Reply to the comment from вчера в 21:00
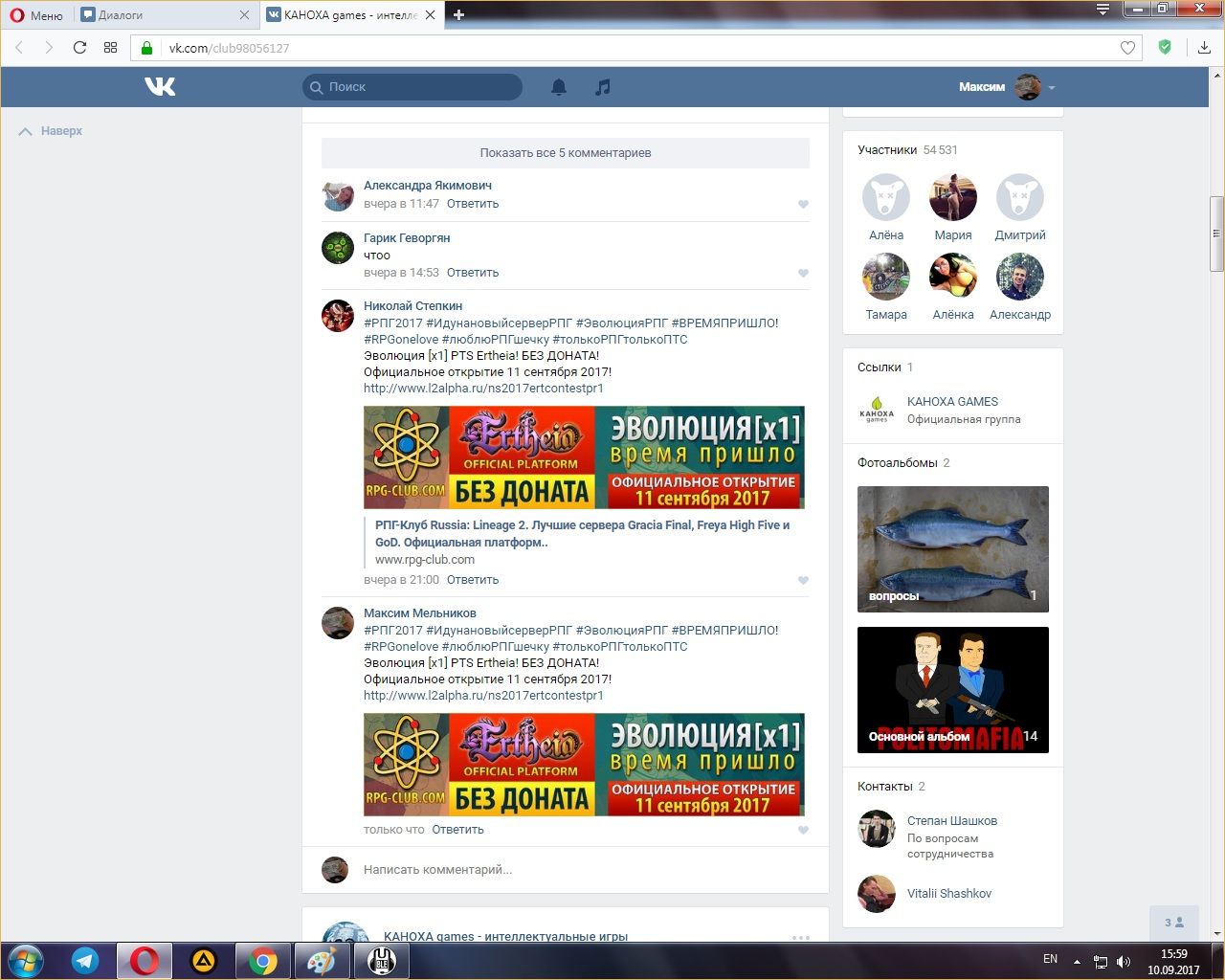 point(473,580)
